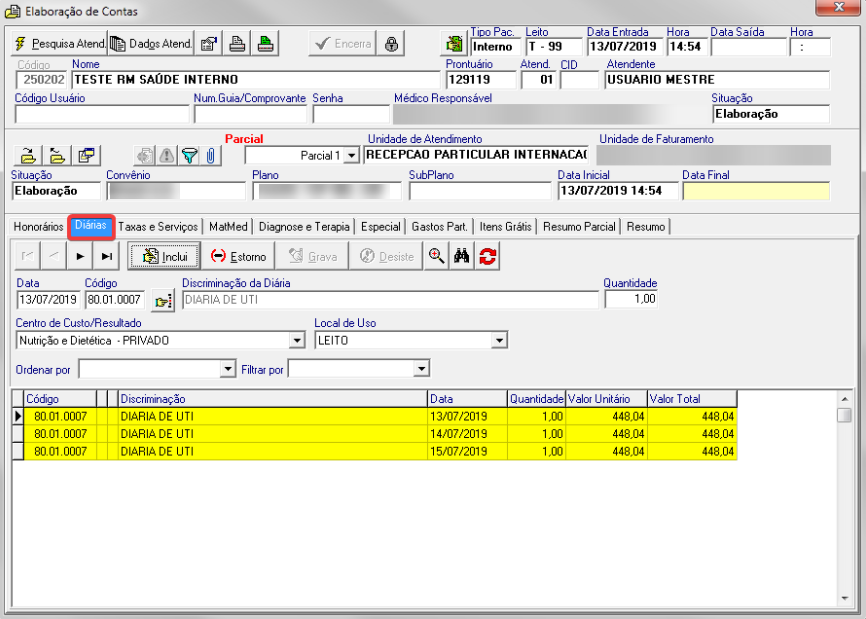Click the Senha field
Viewport: 866px width, 619px height.
click(351, 115)
